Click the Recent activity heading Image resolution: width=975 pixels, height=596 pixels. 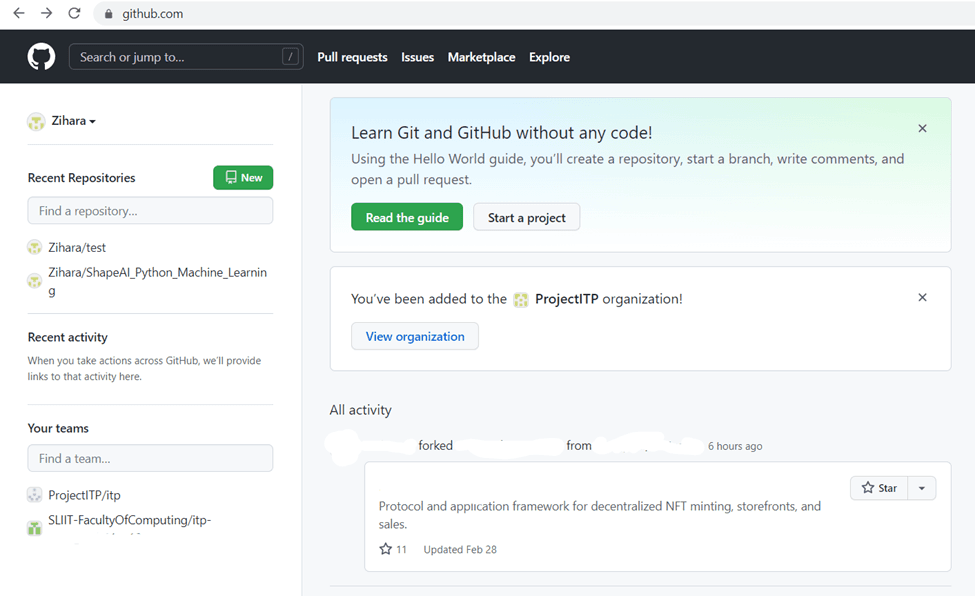67,337
